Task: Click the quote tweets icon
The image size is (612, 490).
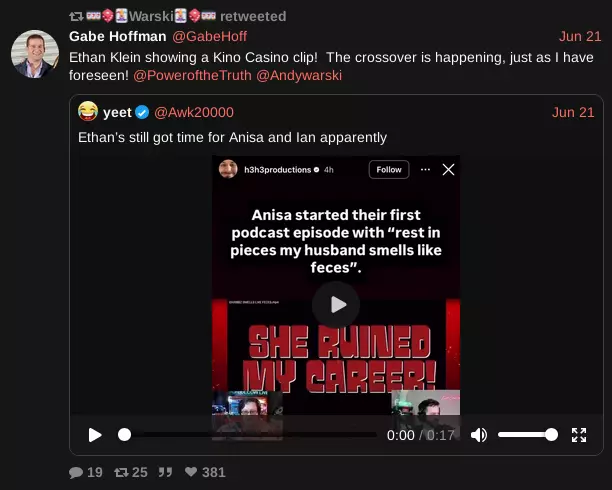Action: click(165, 472)
